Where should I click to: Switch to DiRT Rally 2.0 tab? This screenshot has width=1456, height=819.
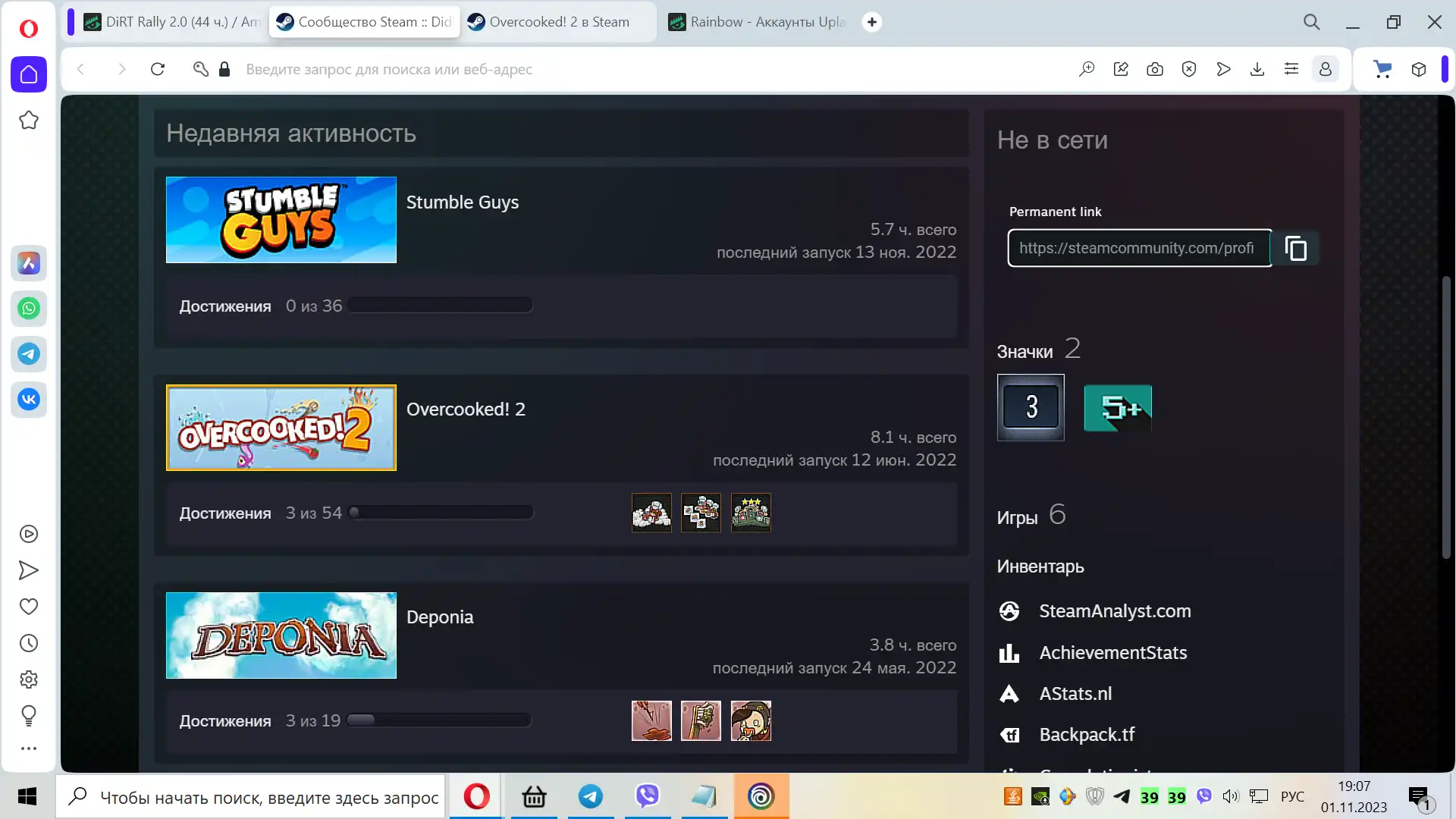[171, 22]
